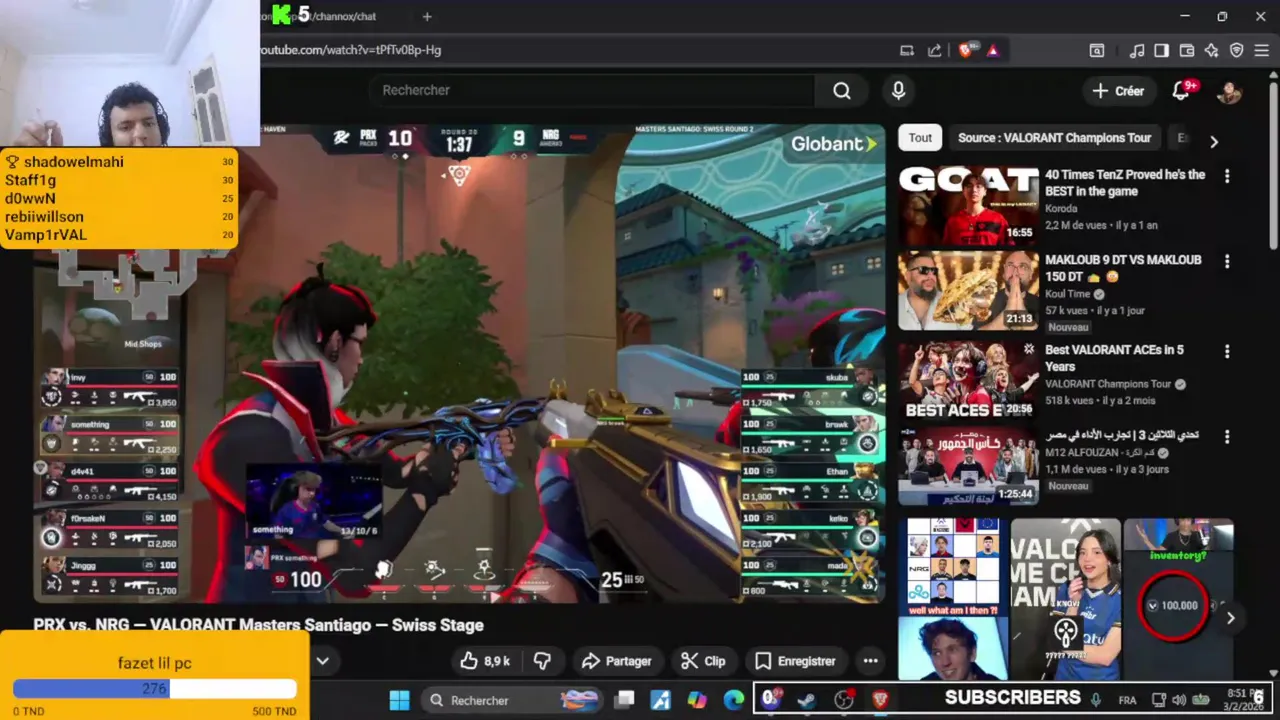This screenshot has height=720, width=1280.
Task: Show more Shorts with right arrow
Action: coord(1230,618)
